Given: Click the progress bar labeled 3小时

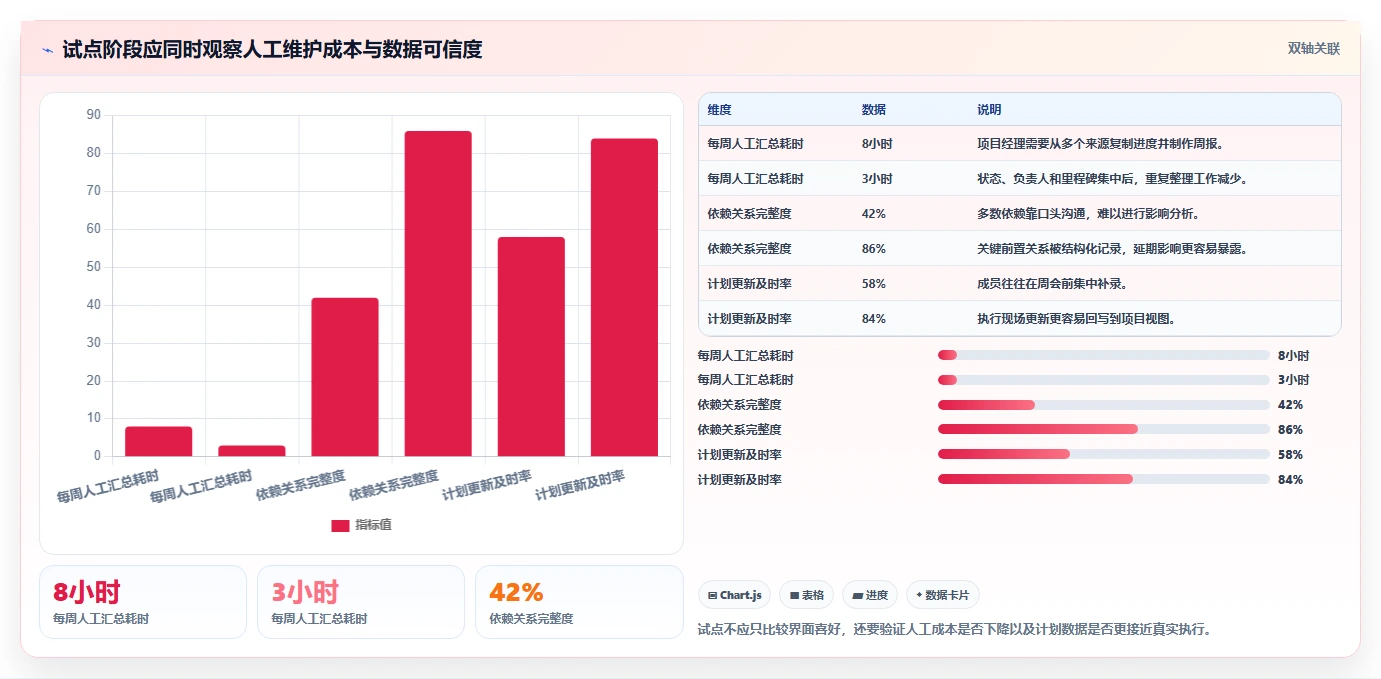Looking at the screenshot, I should 1103,380.
